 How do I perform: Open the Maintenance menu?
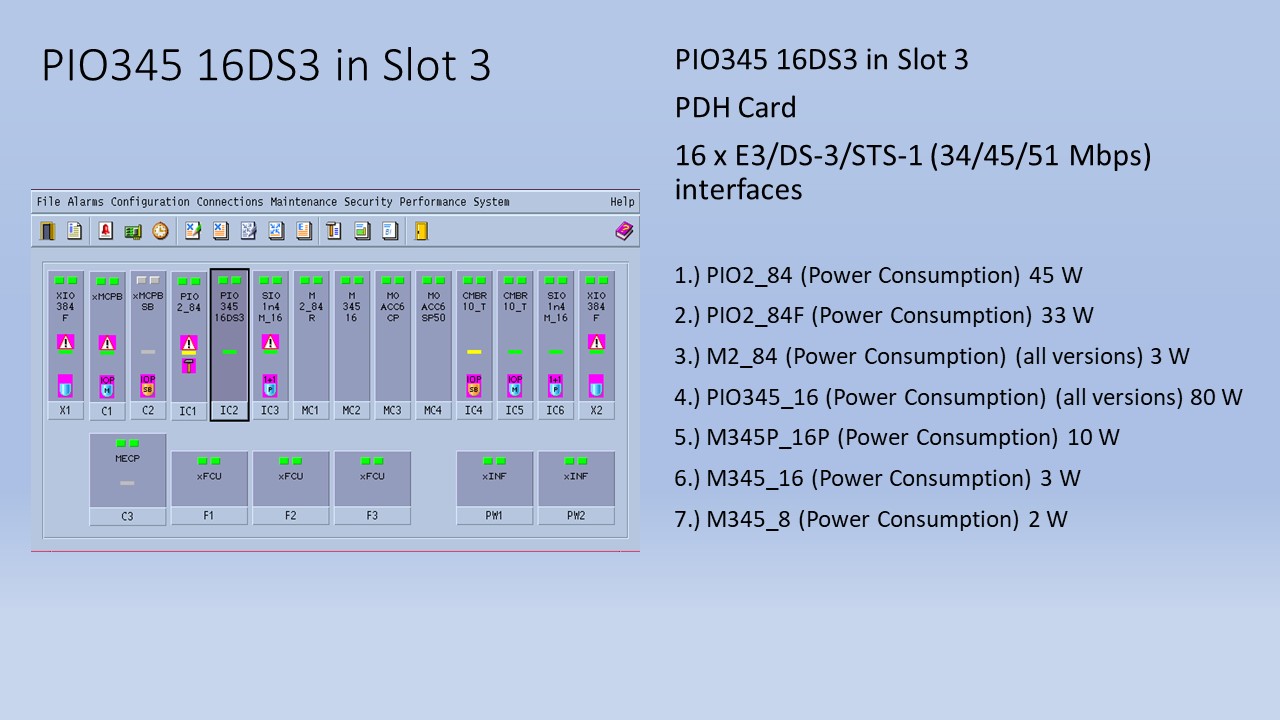point(302,201)
